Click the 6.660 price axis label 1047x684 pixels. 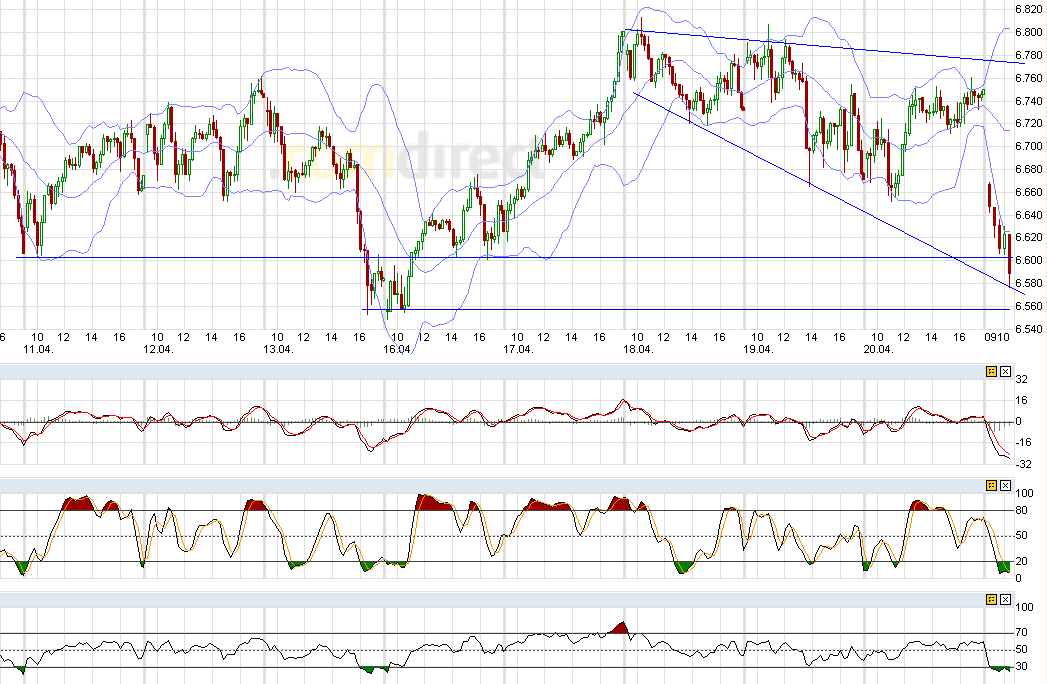tap(1028, 192)
